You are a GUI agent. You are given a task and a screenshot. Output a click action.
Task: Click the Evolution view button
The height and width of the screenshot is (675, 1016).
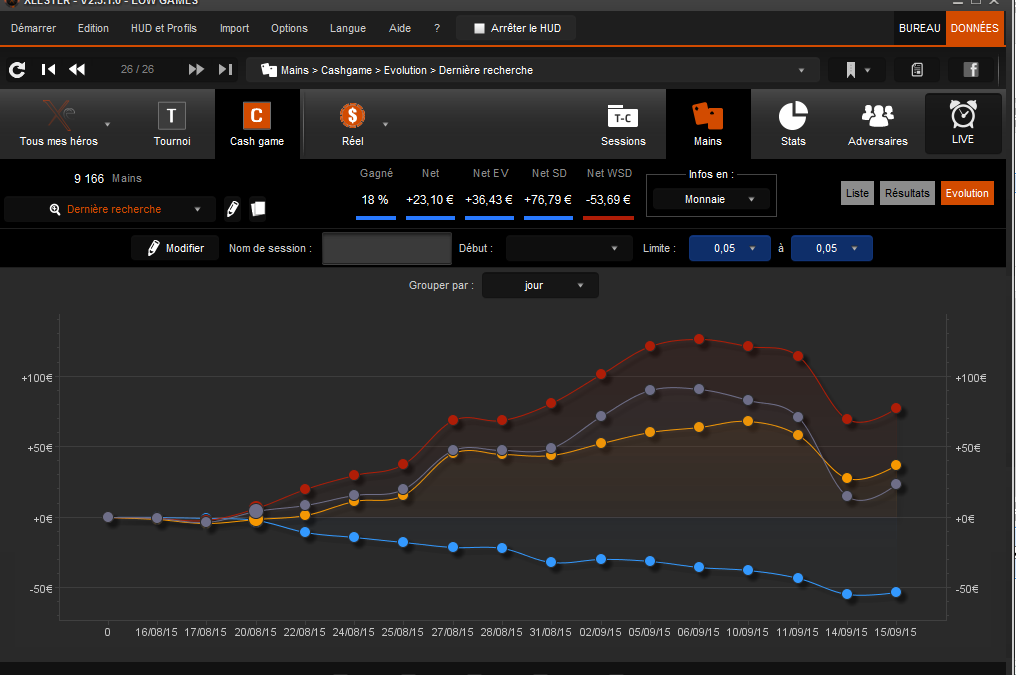[967, 193]
